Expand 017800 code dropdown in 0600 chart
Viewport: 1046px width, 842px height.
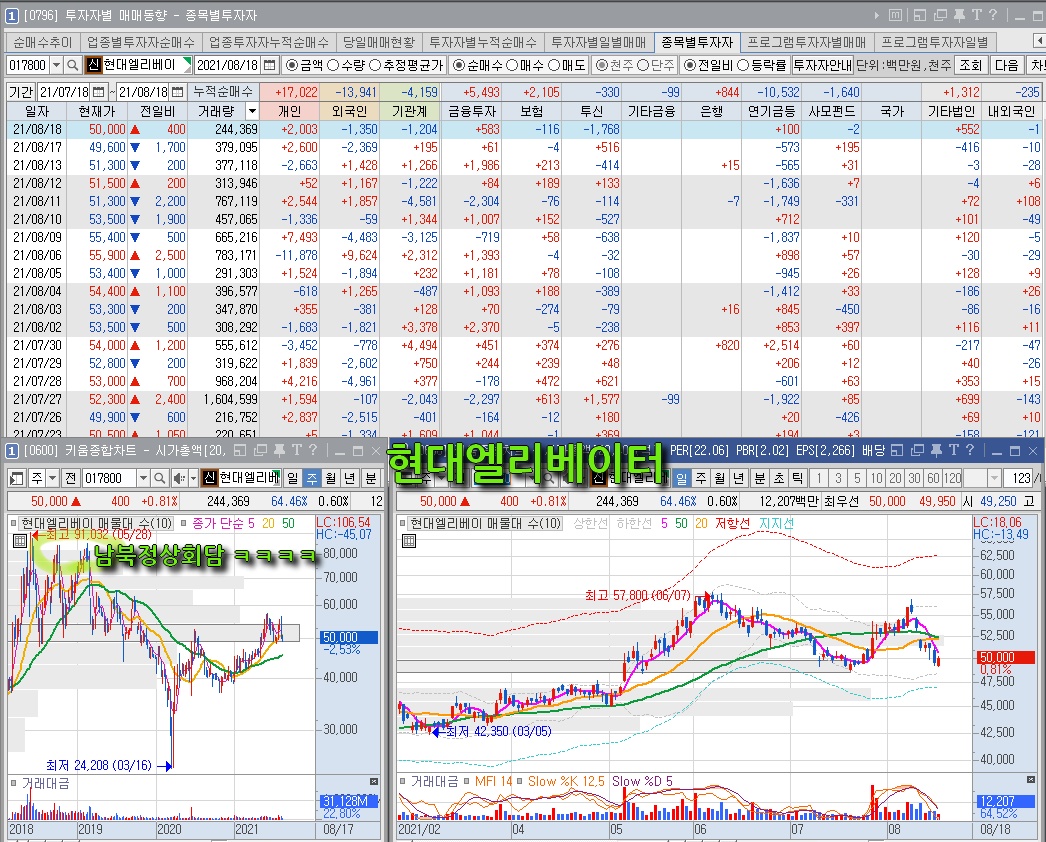(x=143, y=478)
